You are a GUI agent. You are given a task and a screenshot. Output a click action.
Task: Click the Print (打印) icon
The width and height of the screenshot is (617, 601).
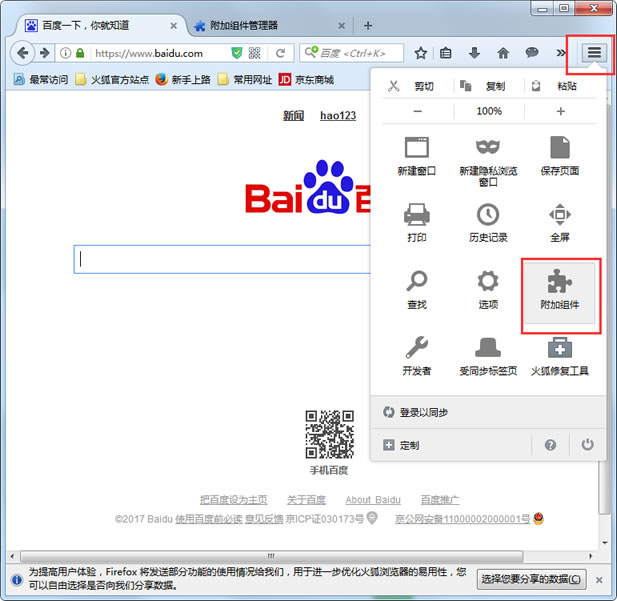click(x=417, y=215)
